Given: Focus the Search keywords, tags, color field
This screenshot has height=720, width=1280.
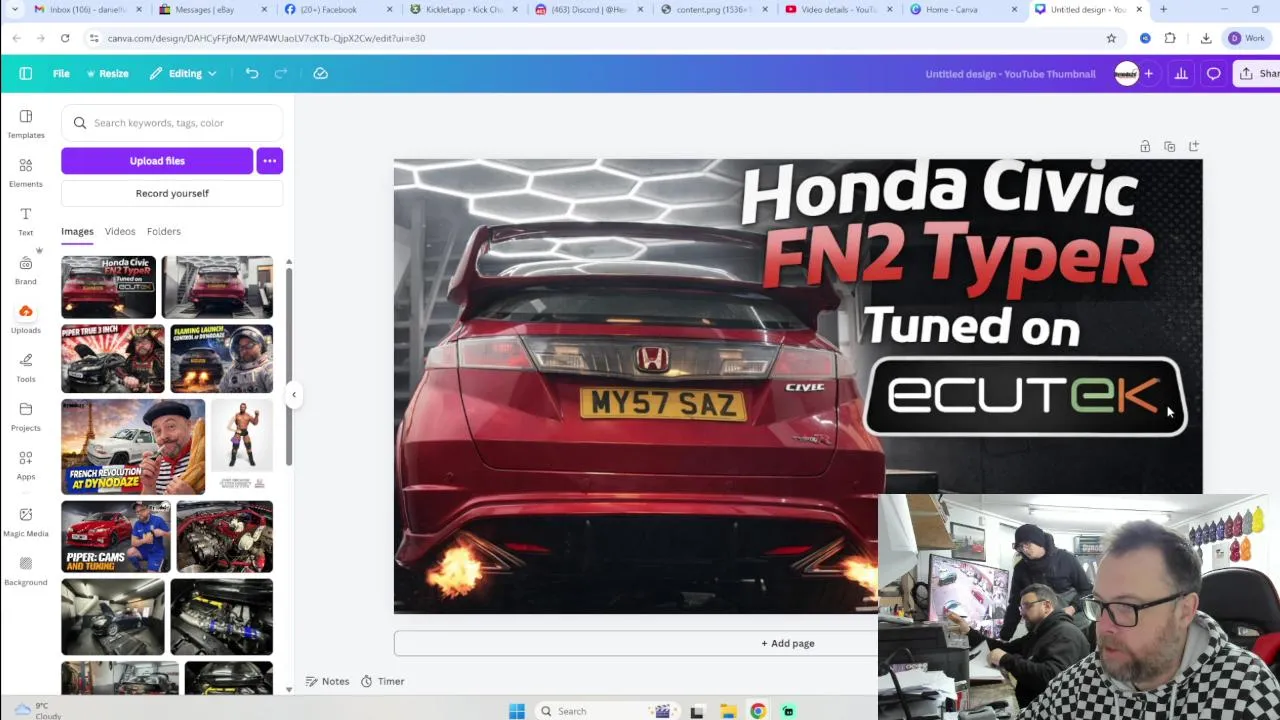Looking at the screenshot, I should pyautogui.click(x=172, y=123).
